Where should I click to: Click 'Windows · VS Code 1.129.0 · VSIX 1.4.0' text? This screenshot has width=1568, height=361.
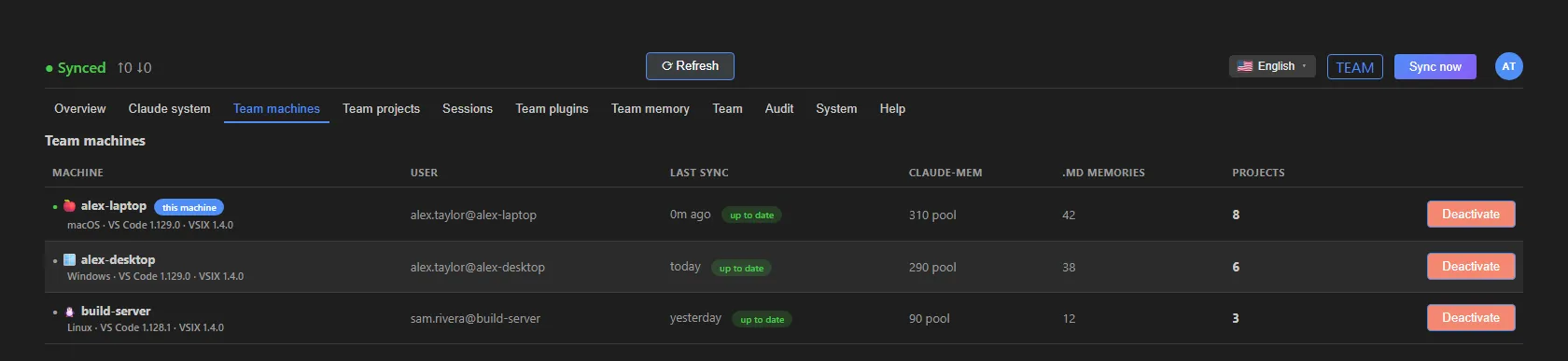(x=155, y=276)
